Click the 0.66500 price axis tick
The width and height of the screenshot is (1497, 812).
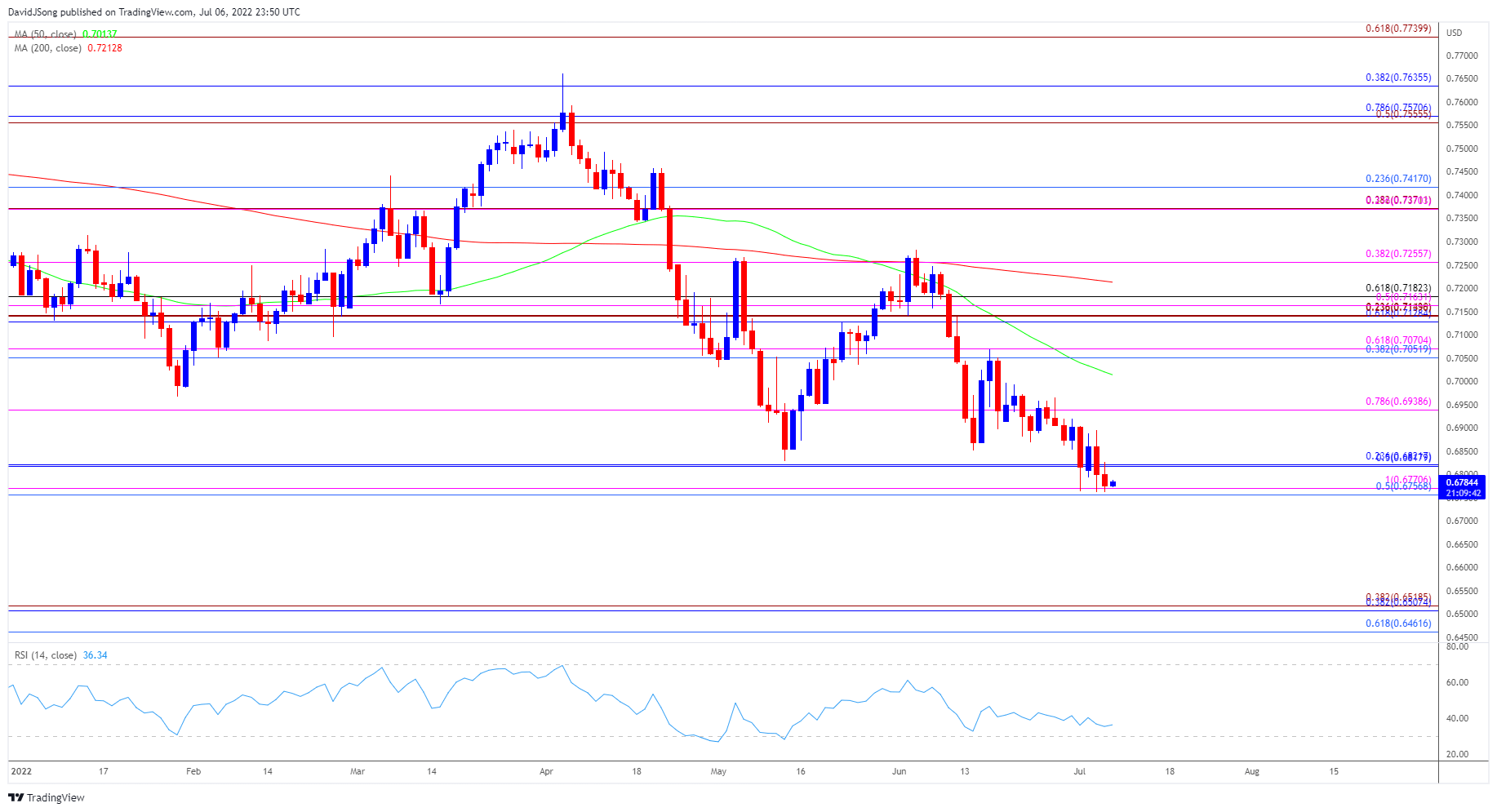click(1461, 544)
